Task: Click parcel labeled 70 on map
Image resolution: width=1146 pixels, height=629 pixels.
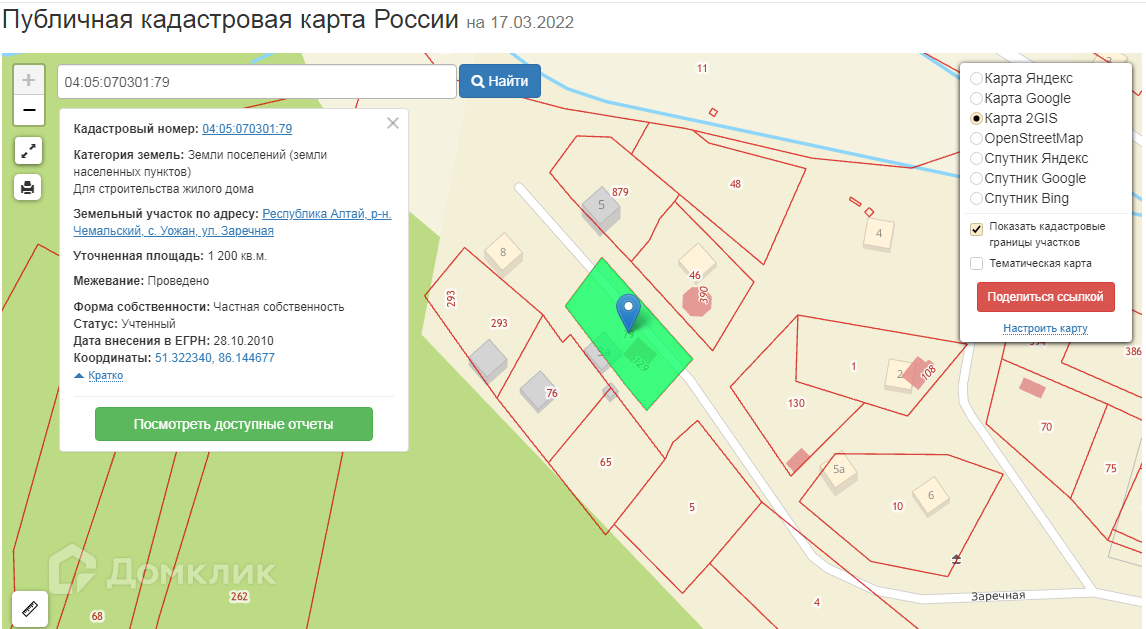Action: (1046, 427)
